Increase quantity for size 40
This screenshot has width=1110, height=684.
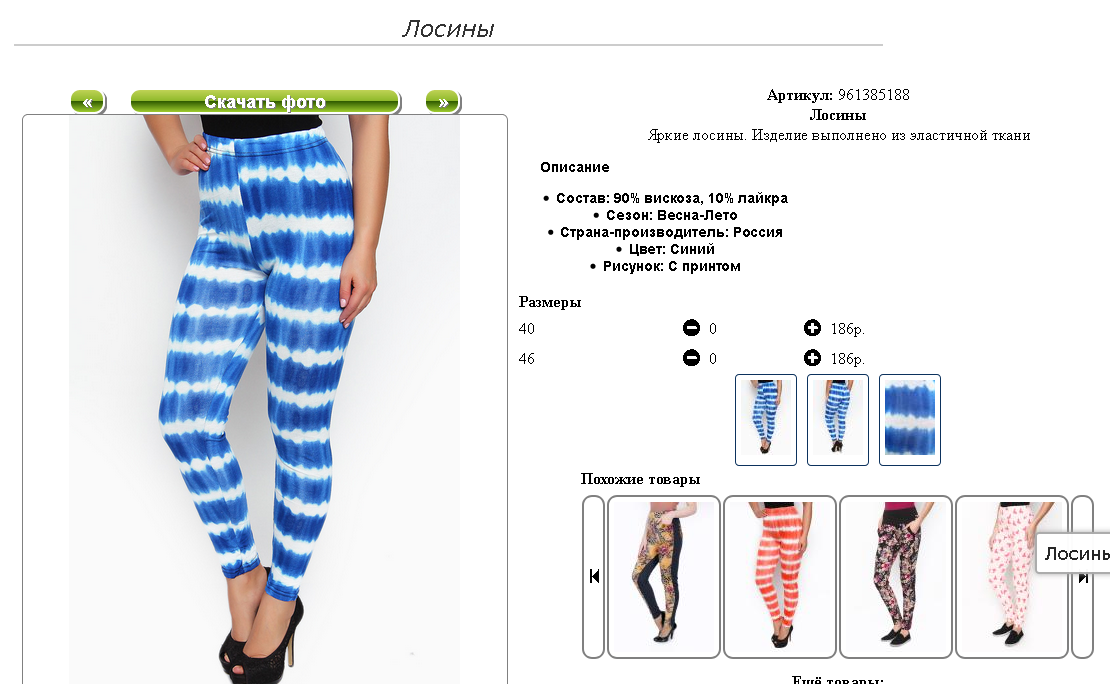tap(812, 328)
